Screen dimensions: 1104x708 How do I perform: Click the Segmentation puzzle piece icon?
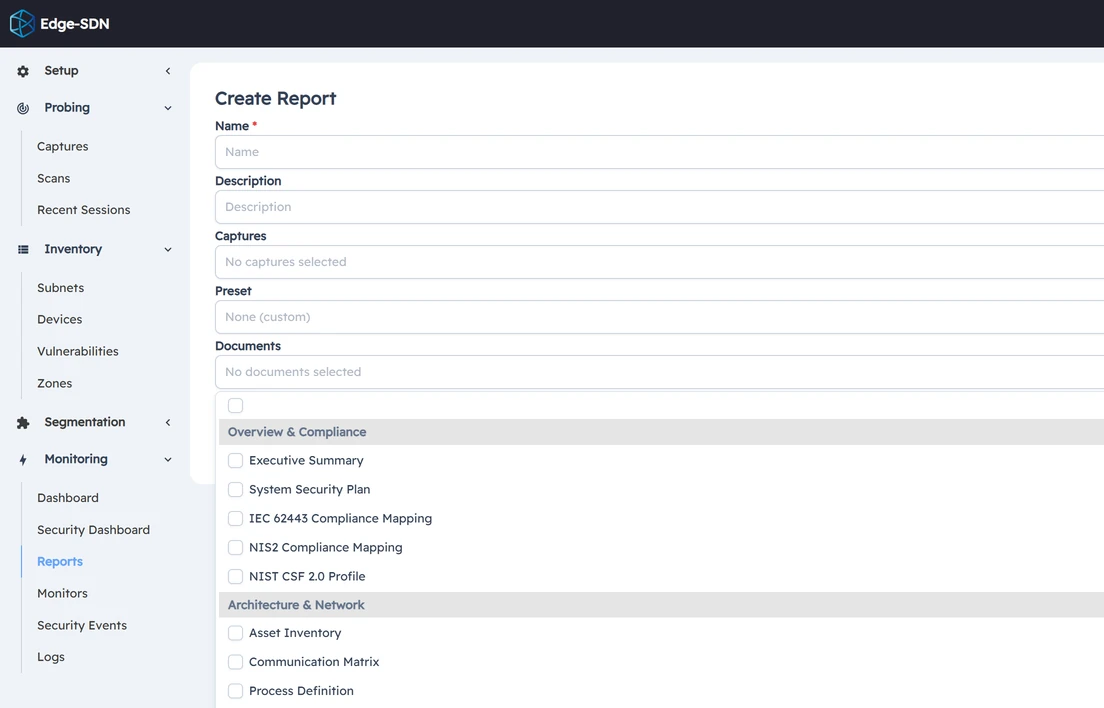coord(23,422)
